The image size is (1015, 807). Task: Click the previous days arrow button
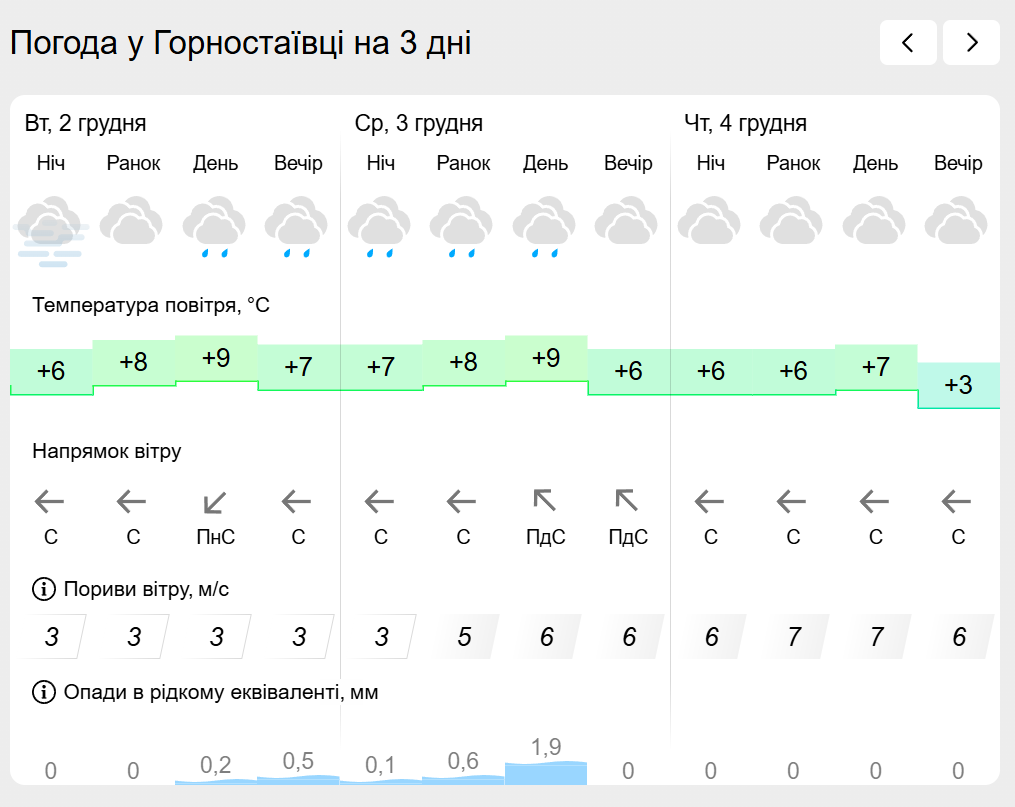(908, 43)
